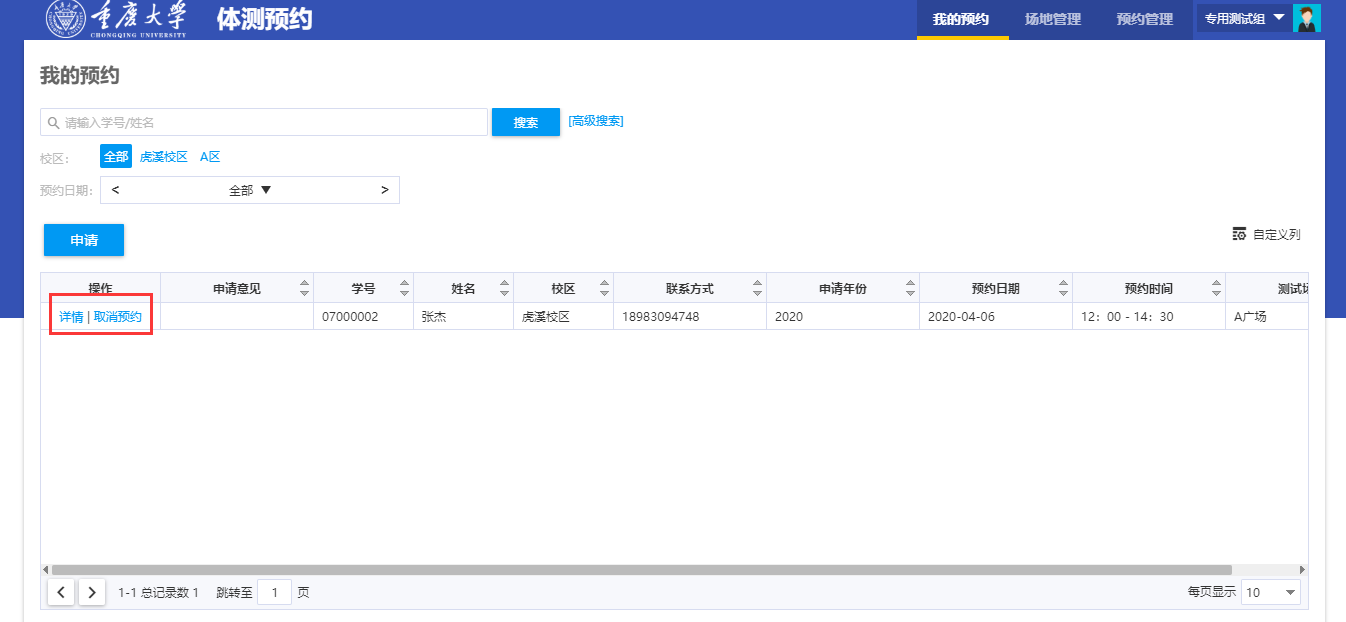This screenshot has height=622, width=1346.
Task: Click 取消预约 link for 张杰
Action: pos(118,317)
